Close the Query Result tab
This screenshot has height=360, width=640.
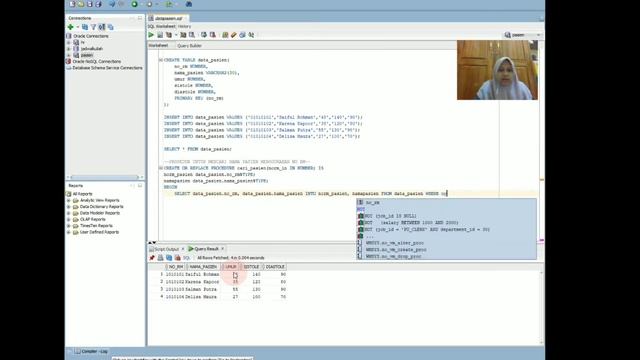pyautogui.click(x=222, y=249)
